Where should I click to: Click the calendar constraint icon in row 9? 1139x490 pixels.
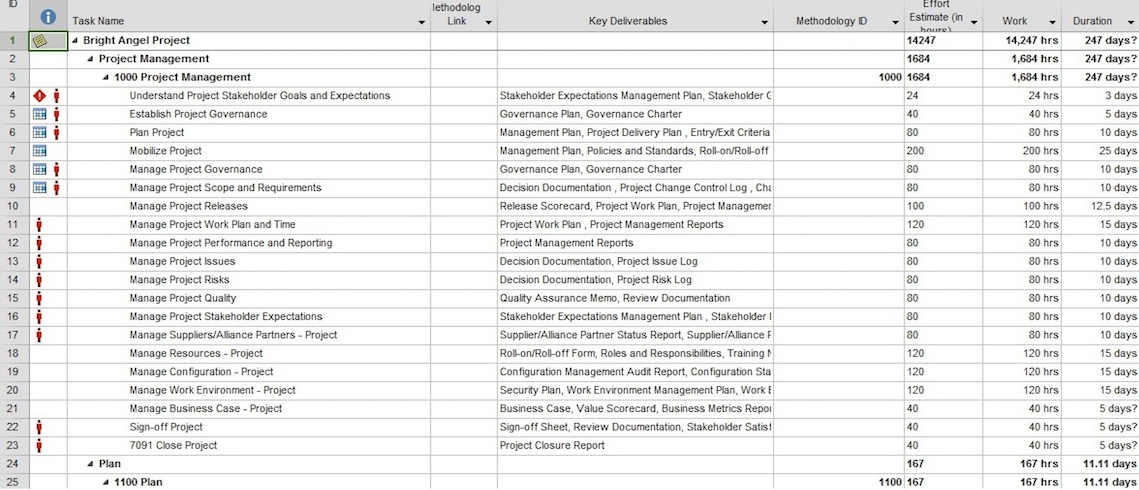[x=40, y=188]
